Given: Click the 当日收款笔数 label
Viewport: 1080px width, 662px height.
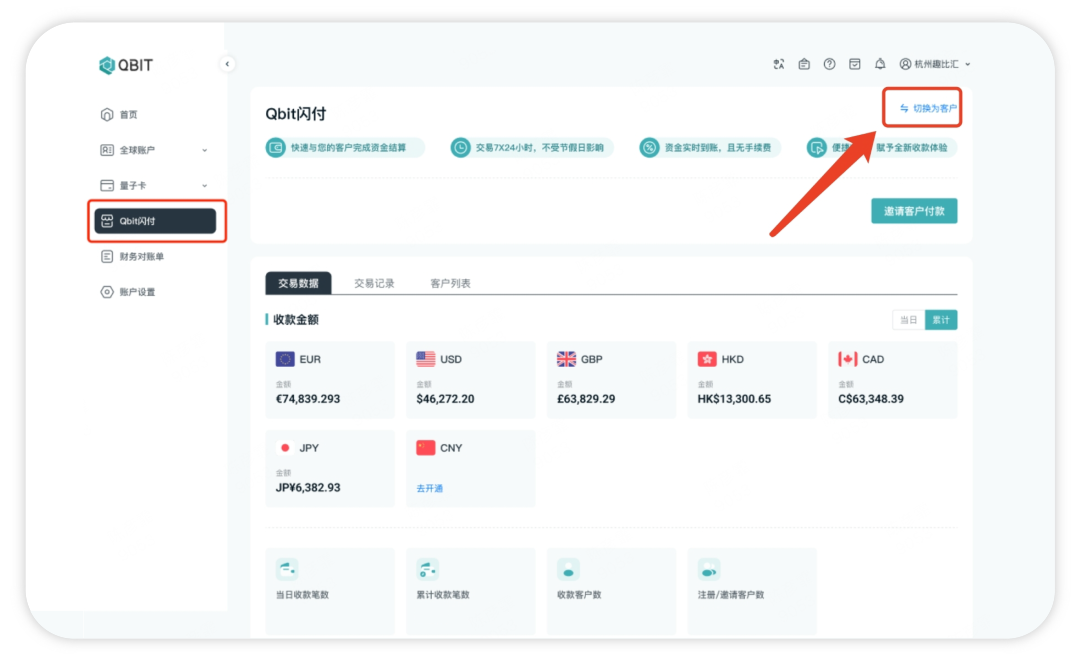Looking at the screenshot, I should point(302,594).
